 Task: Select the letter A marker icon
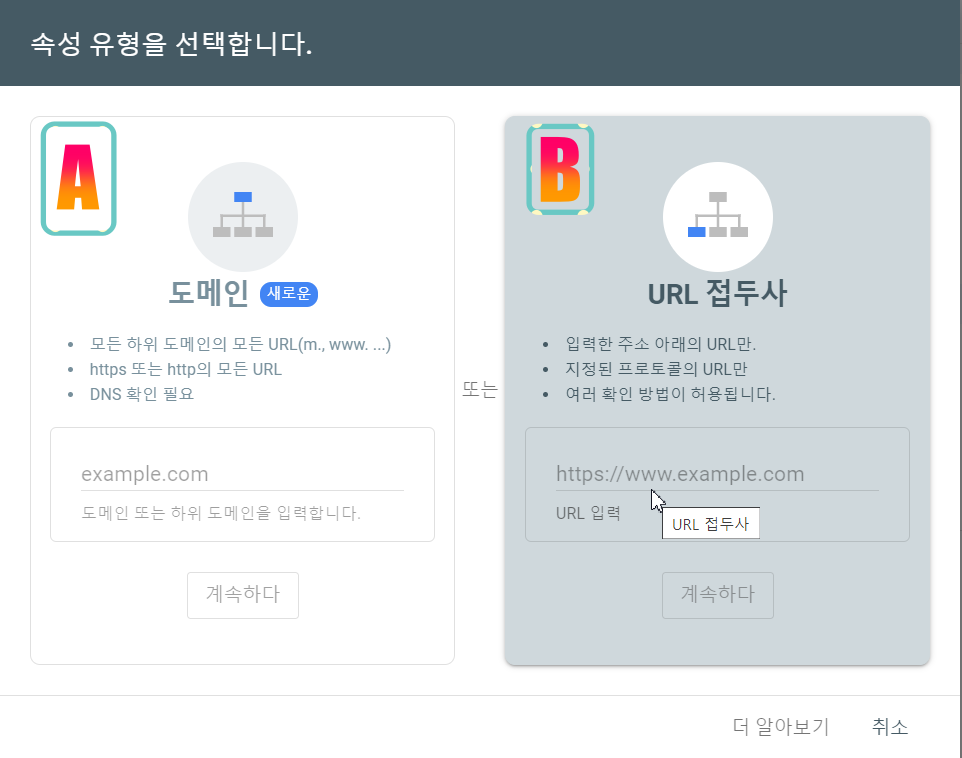pos(78,177)
